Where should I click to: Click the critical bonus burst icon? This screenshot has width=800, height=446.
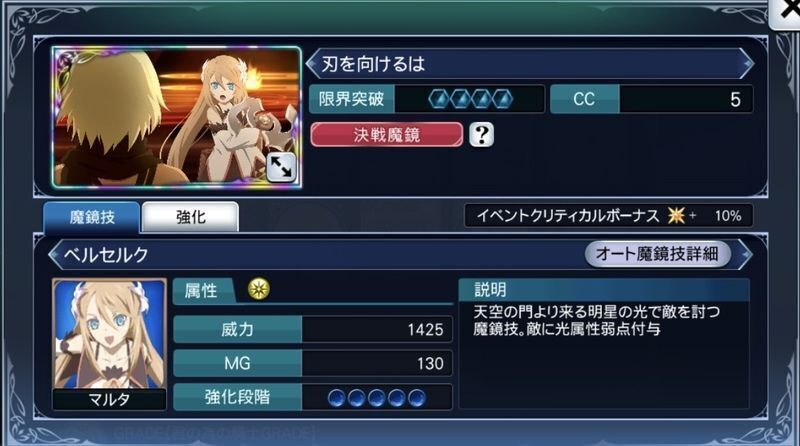(676, 215)
